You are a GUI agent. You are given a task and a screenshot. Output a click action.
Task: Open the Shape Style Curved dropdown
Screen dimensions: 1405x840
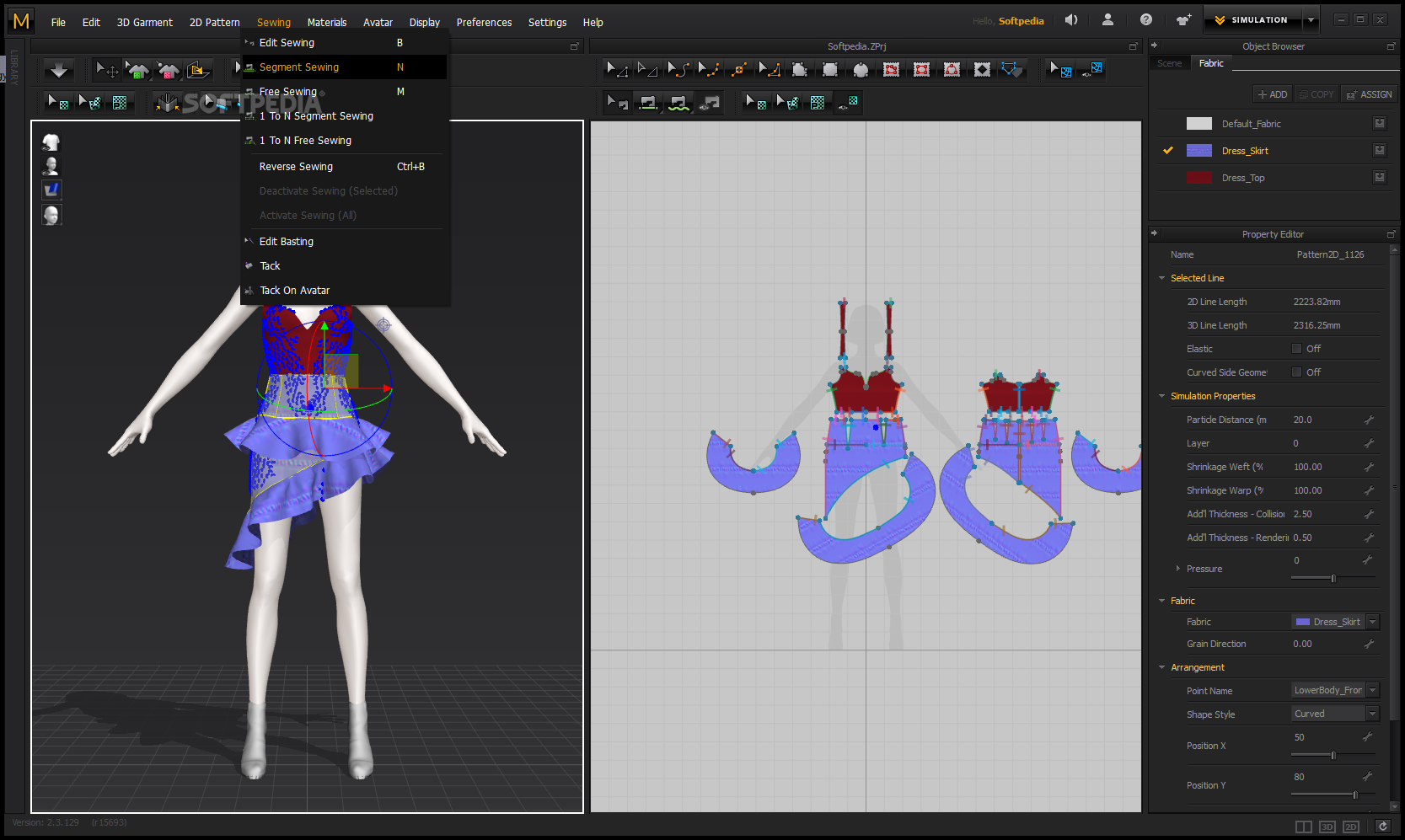click(x=1373, y=714)
